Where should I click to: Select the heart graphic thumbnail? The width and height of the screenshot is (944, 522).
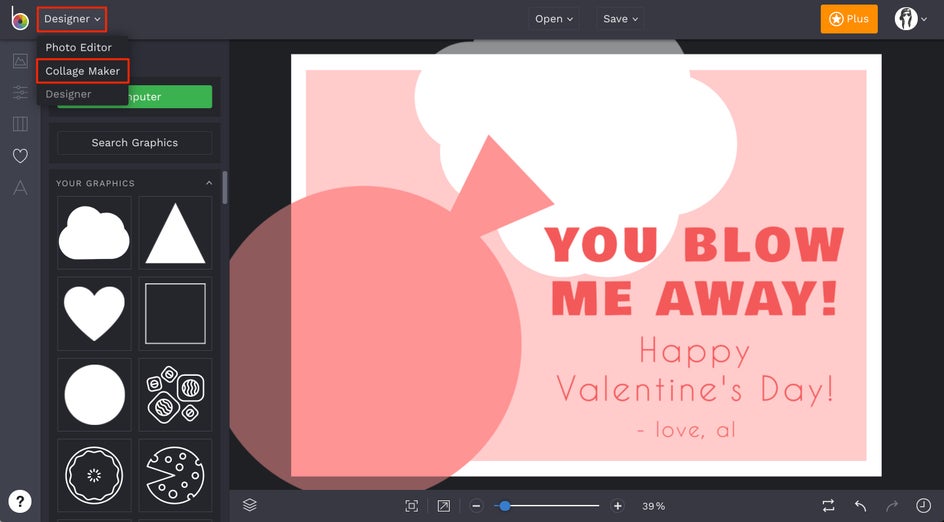tap(94, 313)
